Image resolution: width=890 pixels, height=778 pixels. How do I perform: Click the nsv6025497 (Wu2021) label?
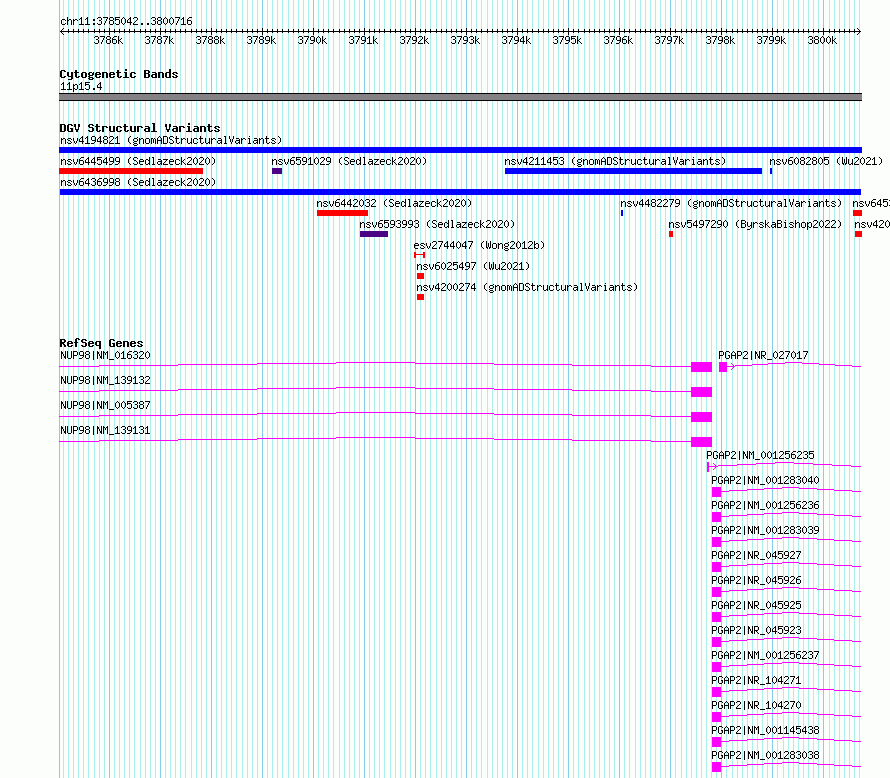pyautogui.click(x=473, y=266)
